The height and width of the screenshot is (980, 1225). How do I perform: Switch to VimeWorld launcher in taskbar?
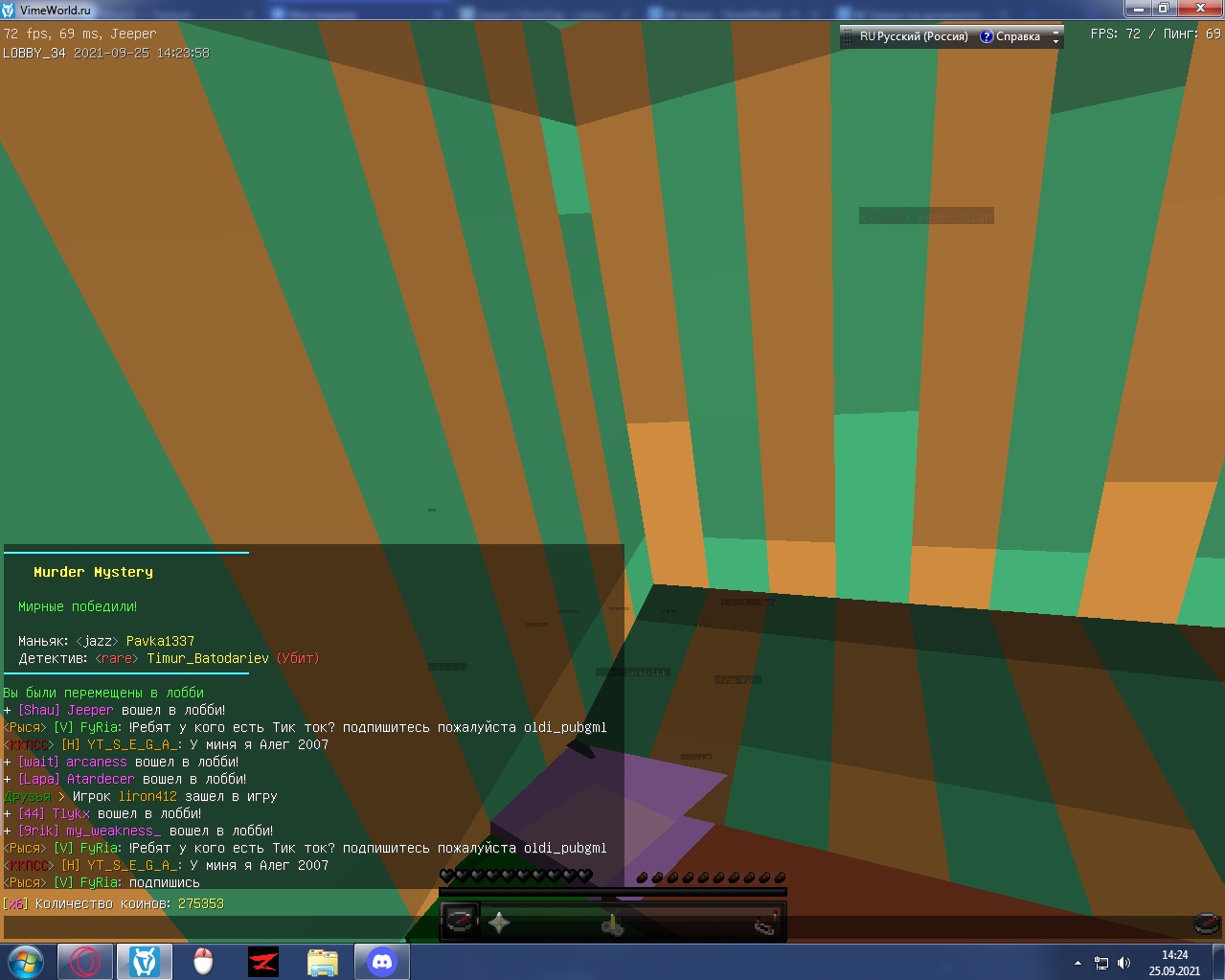coord(145,962)
